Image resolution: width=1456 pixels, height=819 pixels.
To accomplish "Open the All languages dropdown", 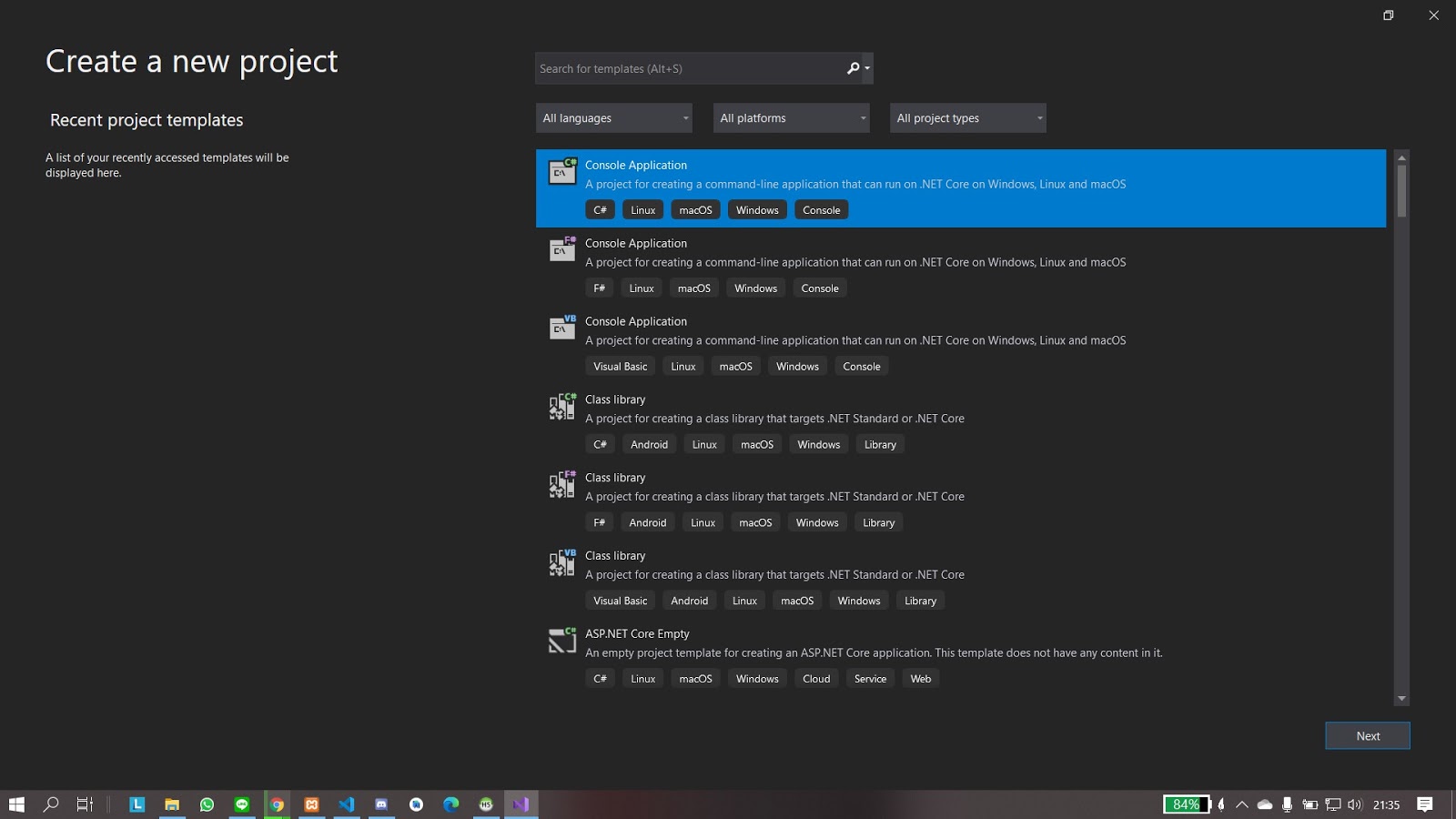I will pyautogui.click(x=614, y=118).
